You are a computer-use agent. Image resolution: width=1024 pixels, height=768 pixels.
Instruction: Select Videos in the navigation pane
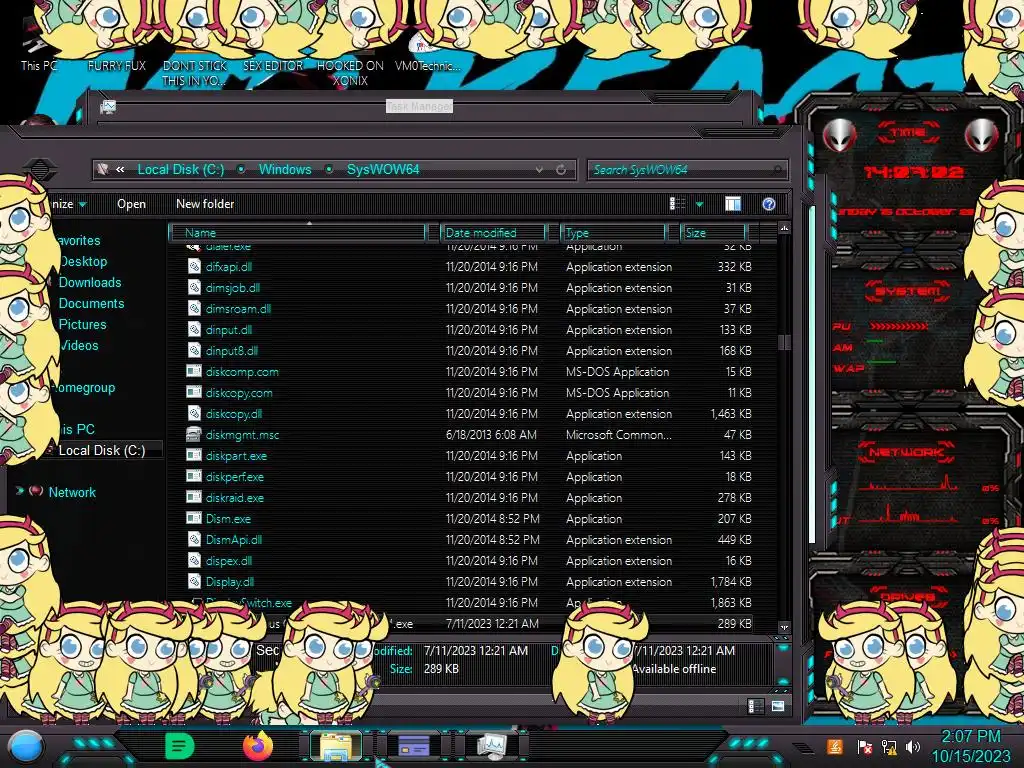pyautogui.click(x=79, y=345)
